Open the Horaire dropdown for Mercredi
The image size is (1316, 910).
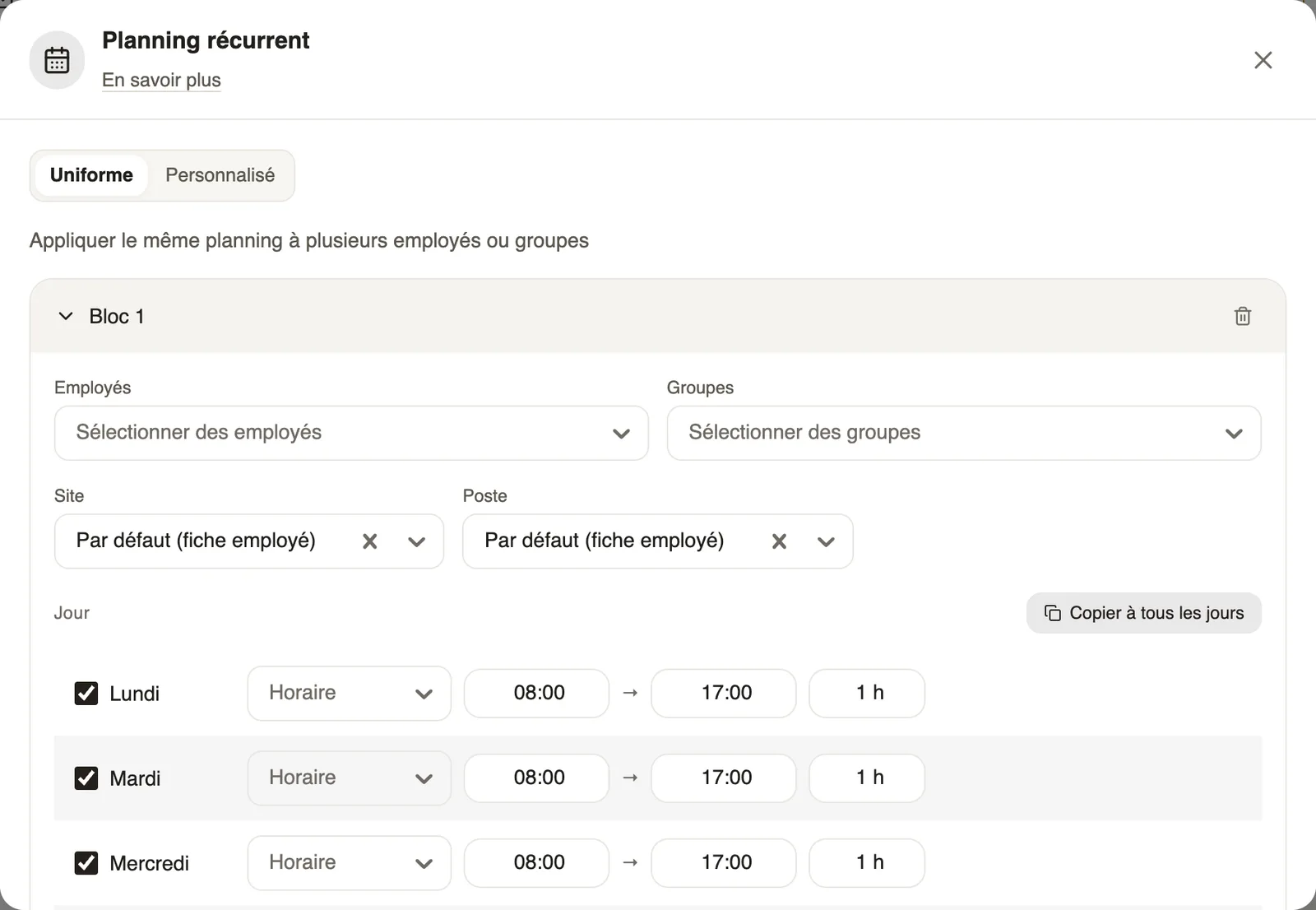click(x=349, y=862)
